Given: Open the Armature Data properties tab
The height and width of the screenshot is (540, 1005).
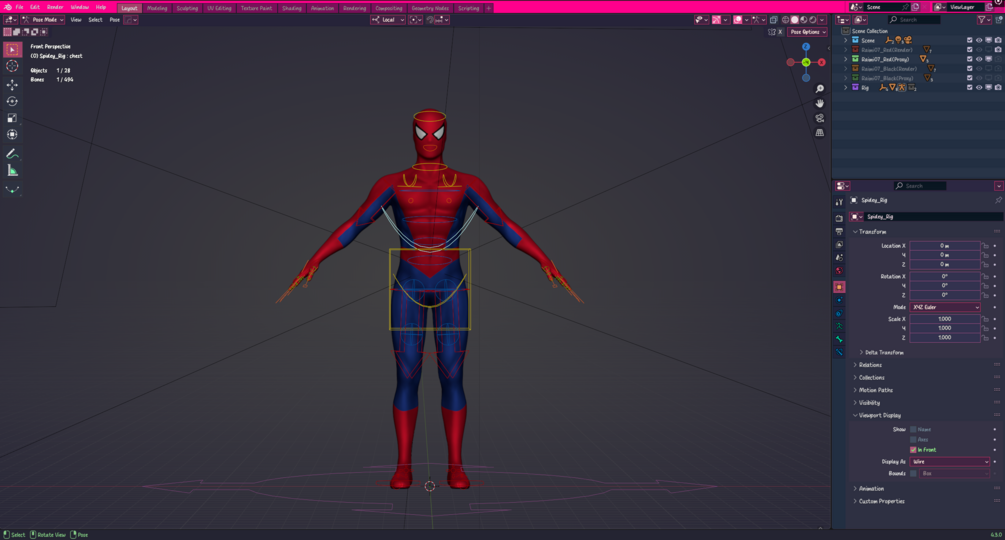Looking at the screenshot, I should coord(839,326).
